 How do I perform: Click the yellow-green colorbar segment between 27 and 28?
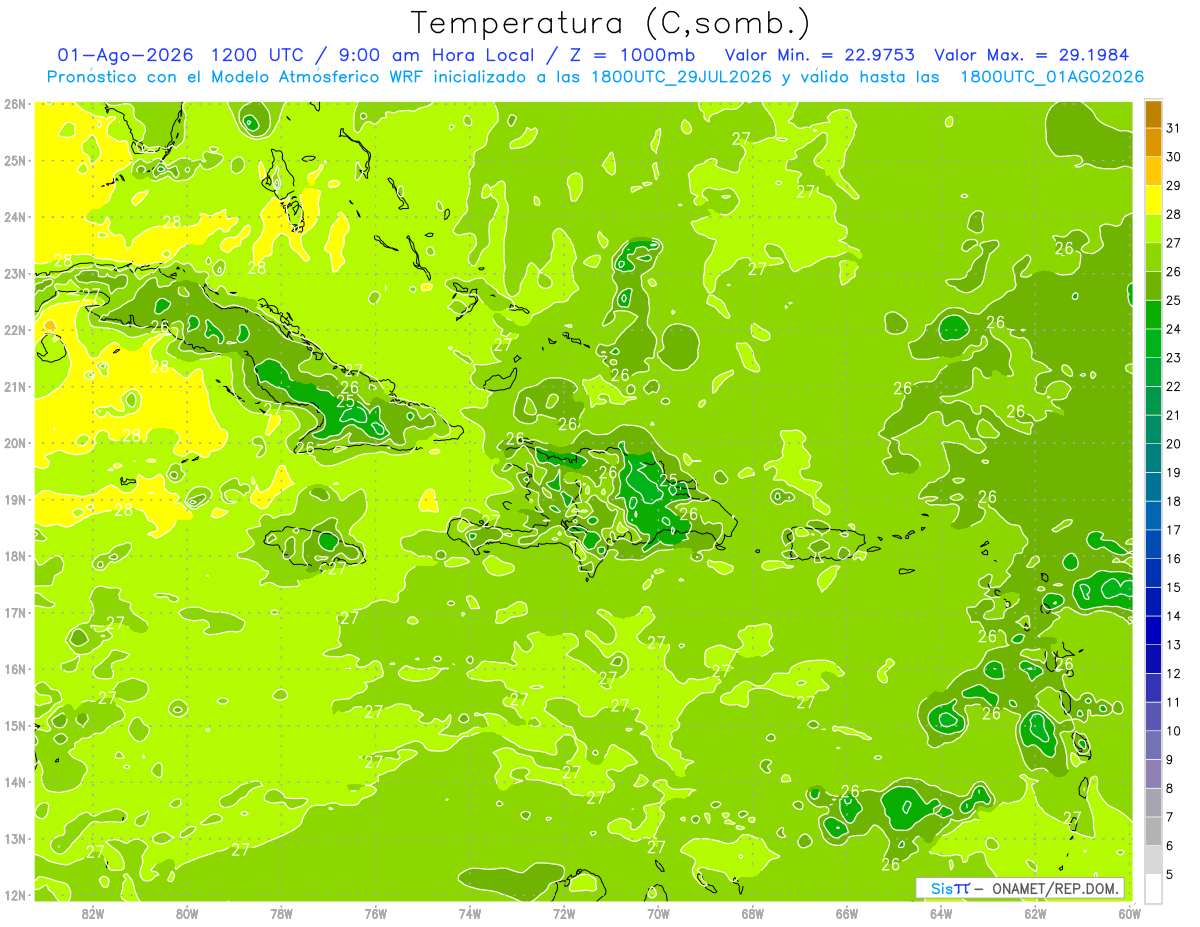tap(1153, 228)
